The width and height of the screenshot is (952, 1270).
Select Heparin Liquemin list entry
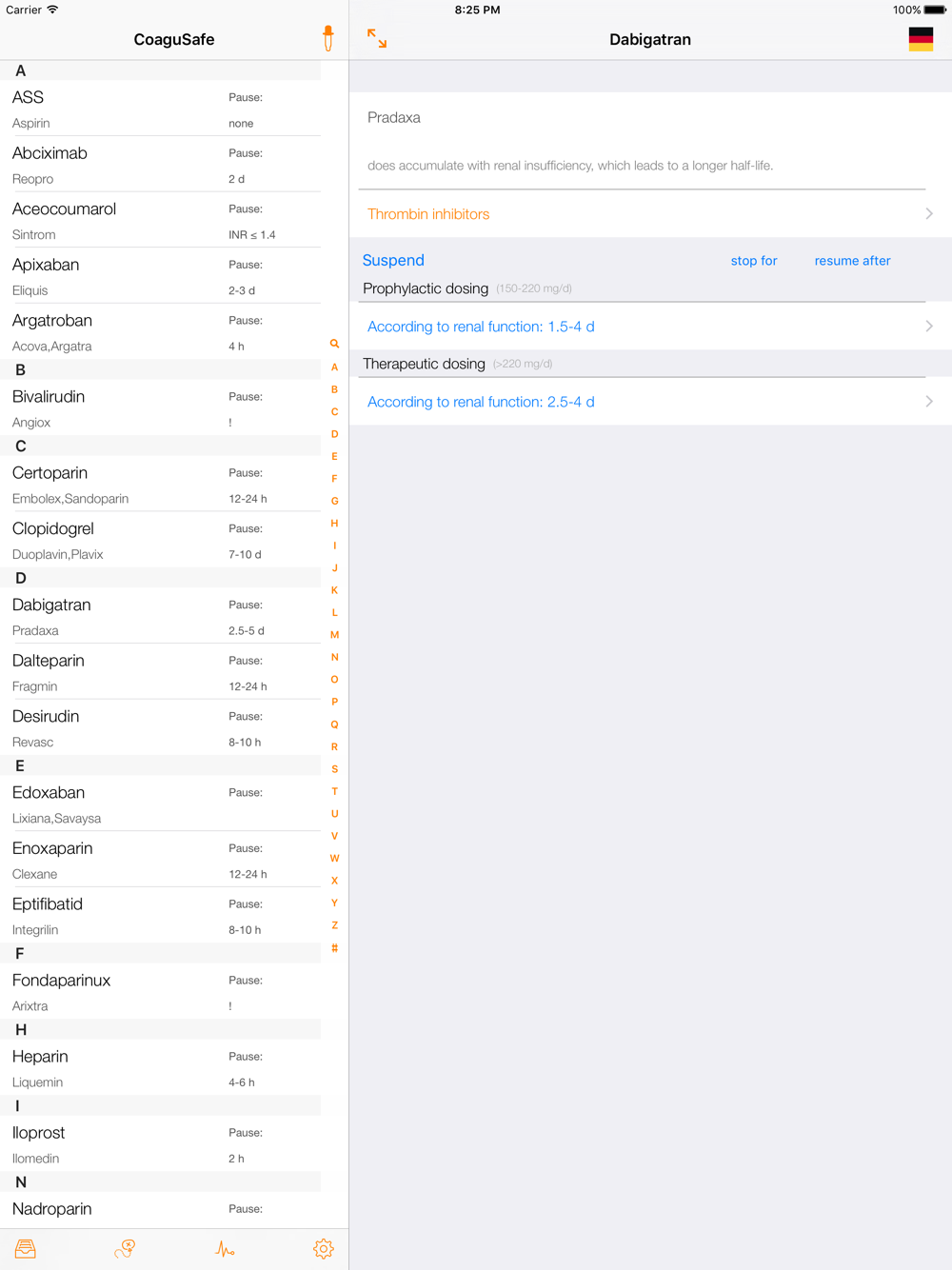click(162, 1068)
